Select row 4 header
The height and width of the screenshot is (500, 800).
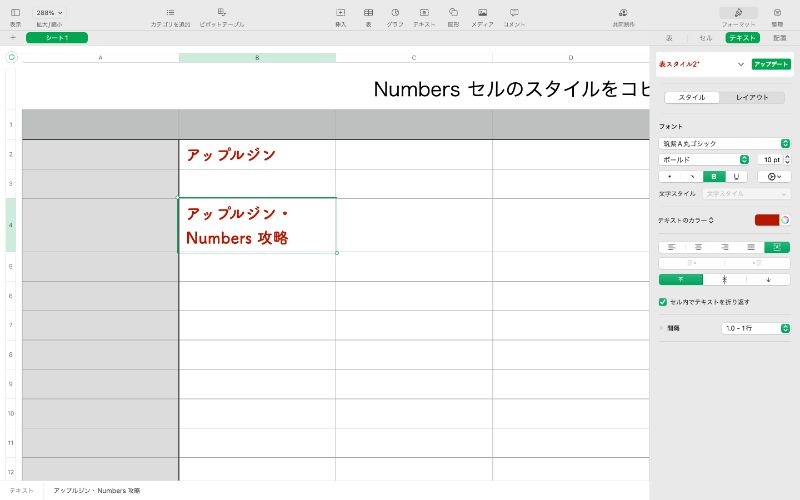pyautogui.click(x=11, y=225)
